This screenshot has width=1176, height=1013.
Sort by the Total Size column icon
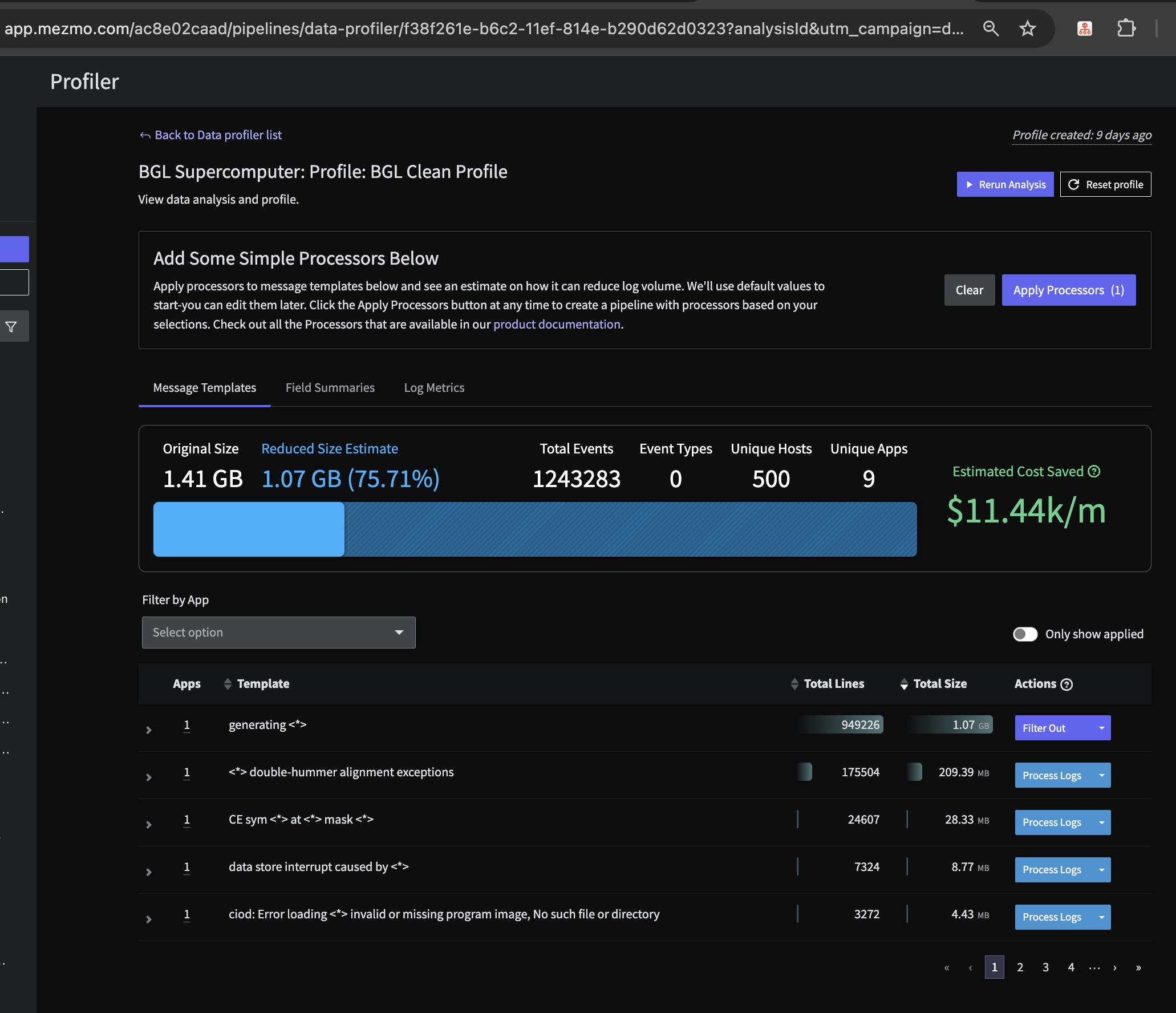(x=904, y=684)
